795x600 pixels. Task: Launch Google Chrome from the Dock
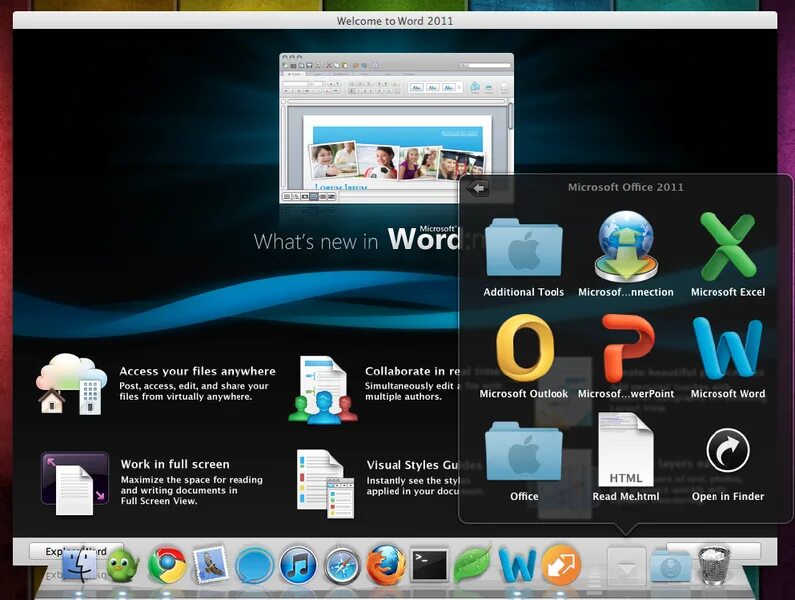click(167, 565)
